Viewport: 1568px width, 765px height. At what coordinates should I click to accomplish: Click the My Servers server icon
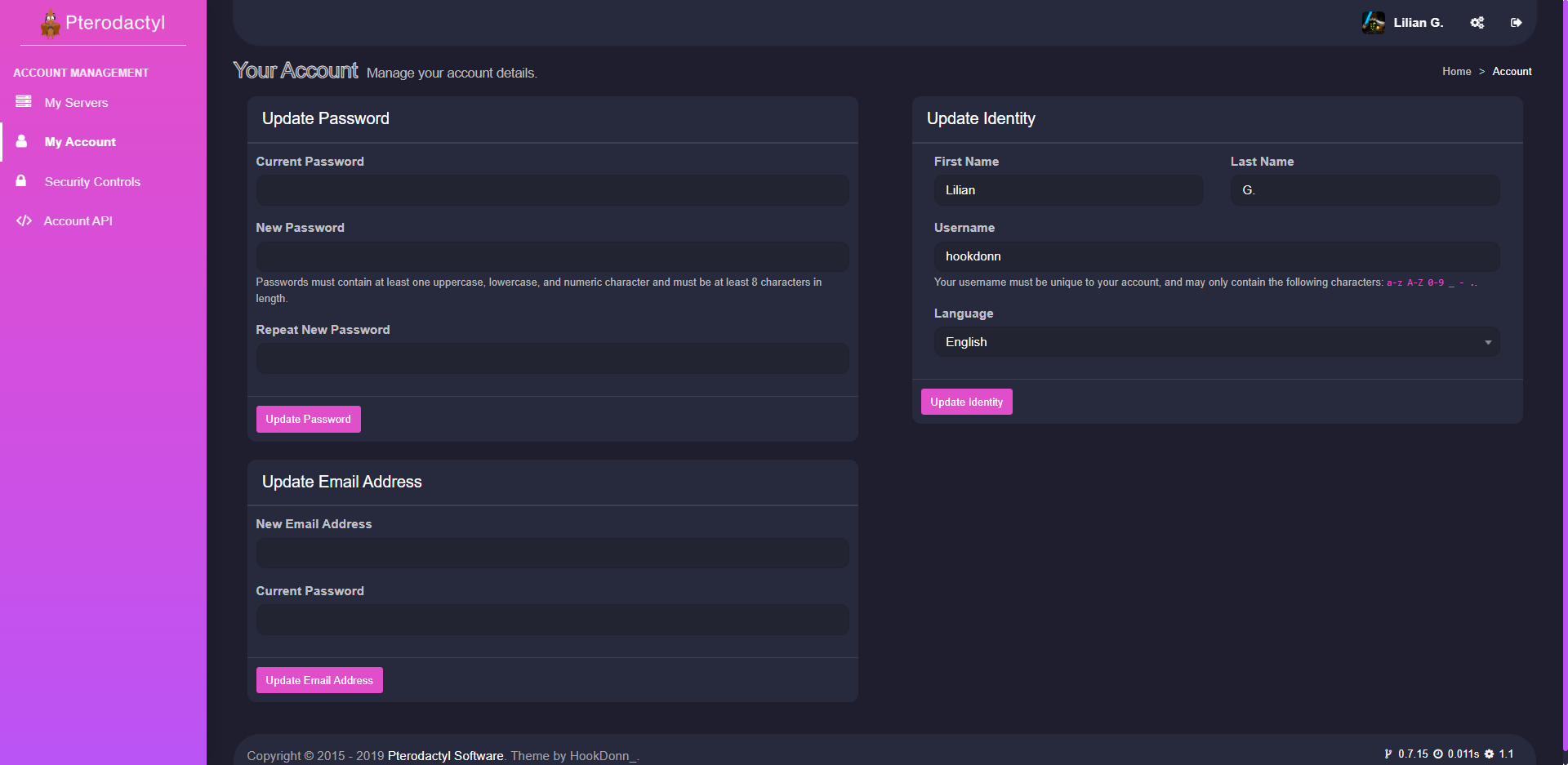(24, 102)
